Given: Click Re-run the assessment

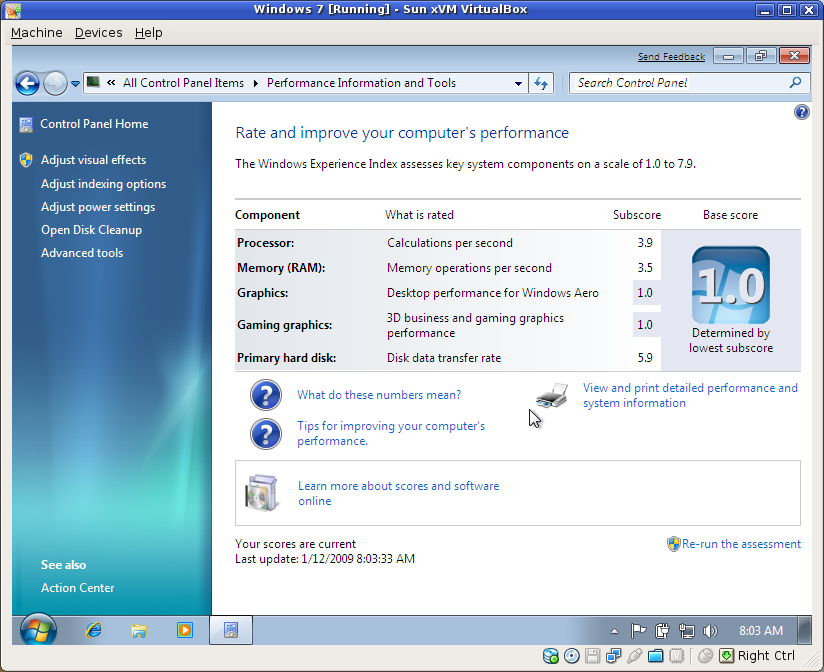Looking at the screenshot, I should (x=742, y=544).
